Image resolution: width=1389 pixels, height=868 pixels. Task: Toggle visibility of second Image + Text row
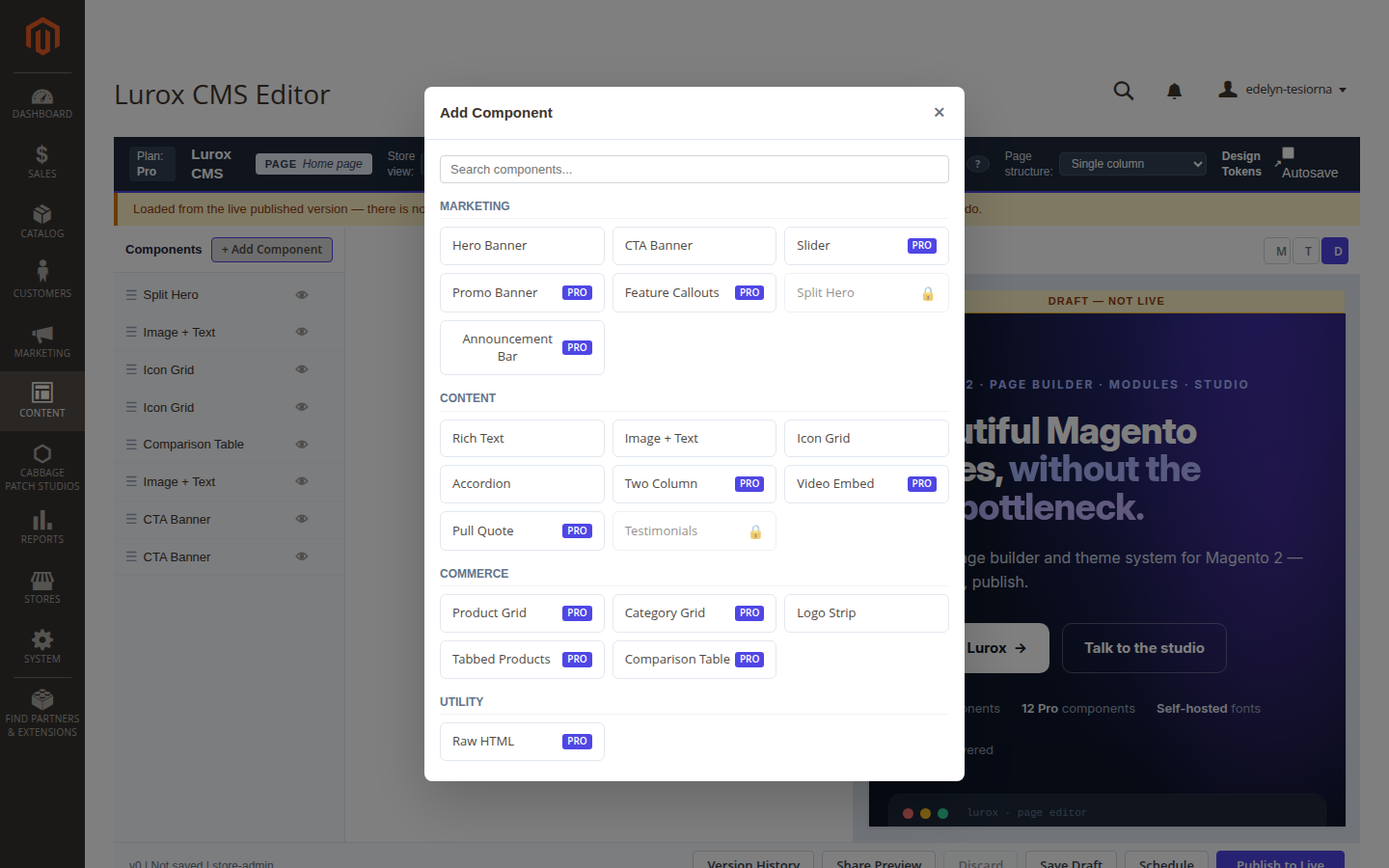(x=302, y=481)
